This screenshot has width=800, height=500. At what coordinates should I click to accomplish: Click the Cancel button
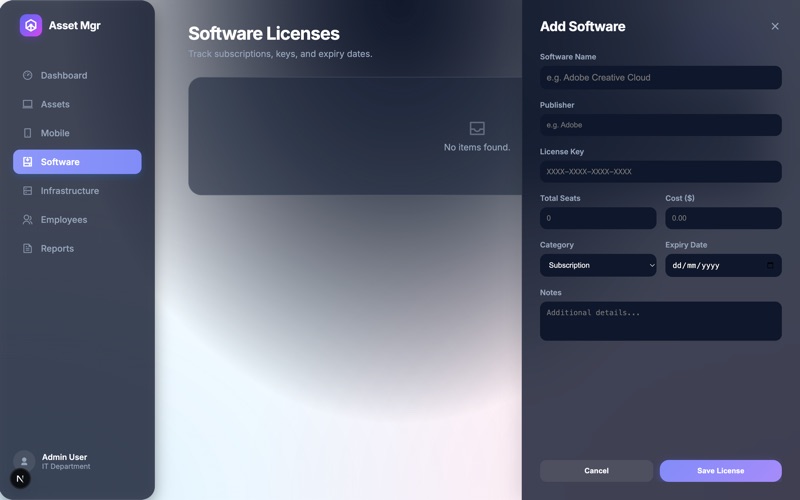(596, 470)
